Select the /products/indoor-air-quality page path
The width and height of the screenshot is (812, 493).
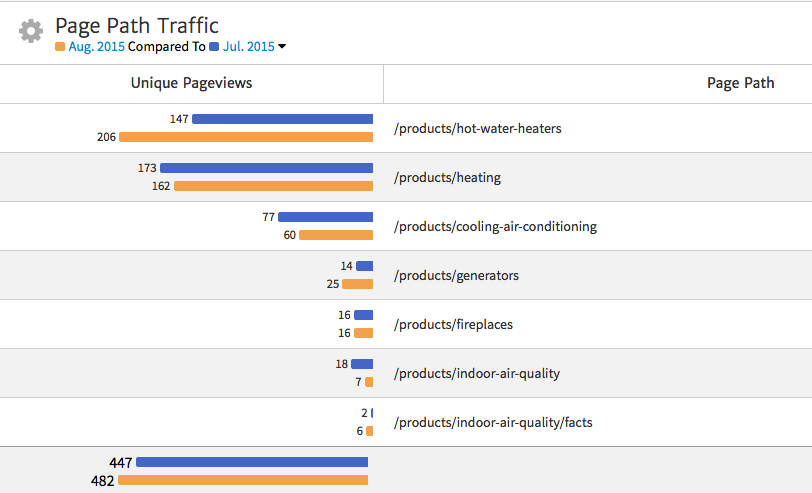[477, 373]
